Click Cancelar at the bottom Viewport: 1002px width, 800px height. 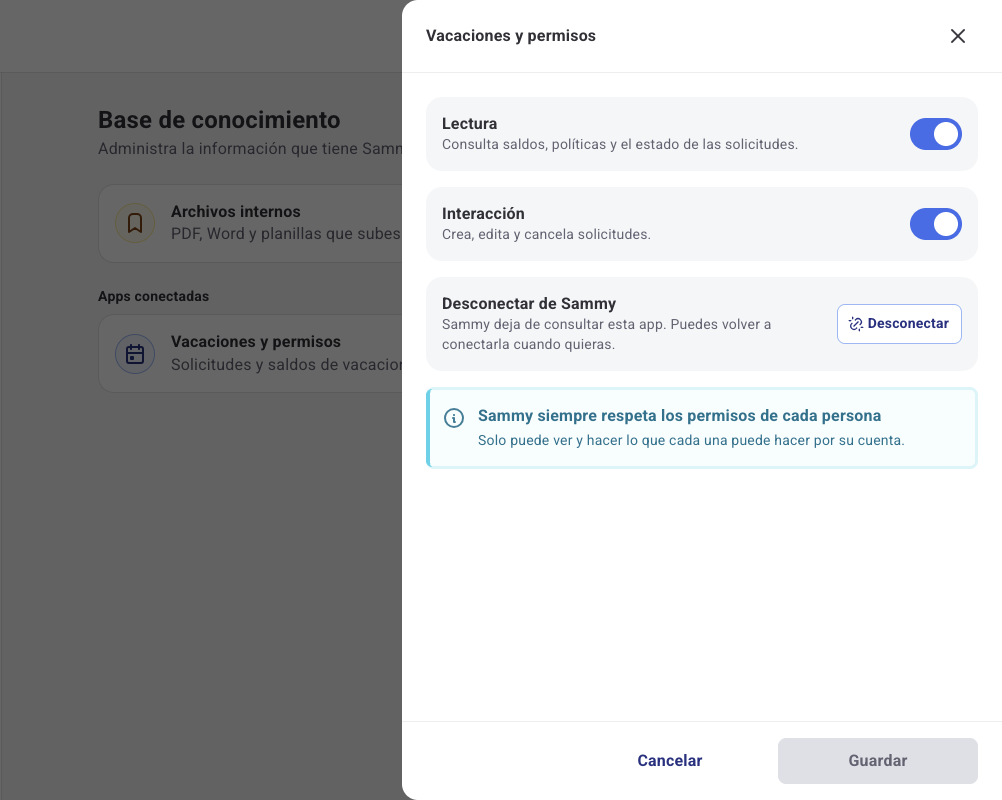670,760
